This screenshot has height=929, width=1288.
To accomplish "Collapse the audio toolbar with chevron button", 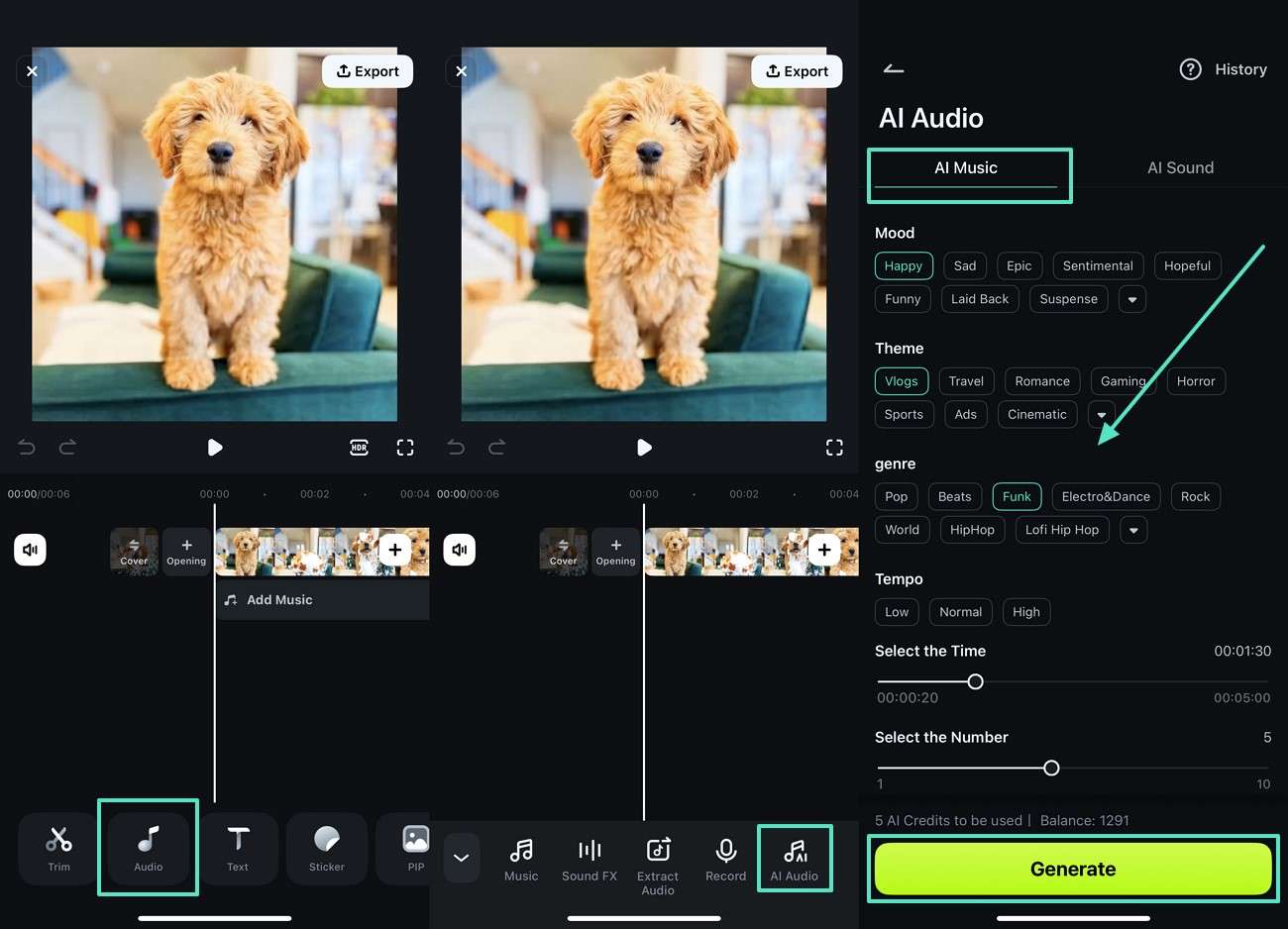I will (461, 858).
